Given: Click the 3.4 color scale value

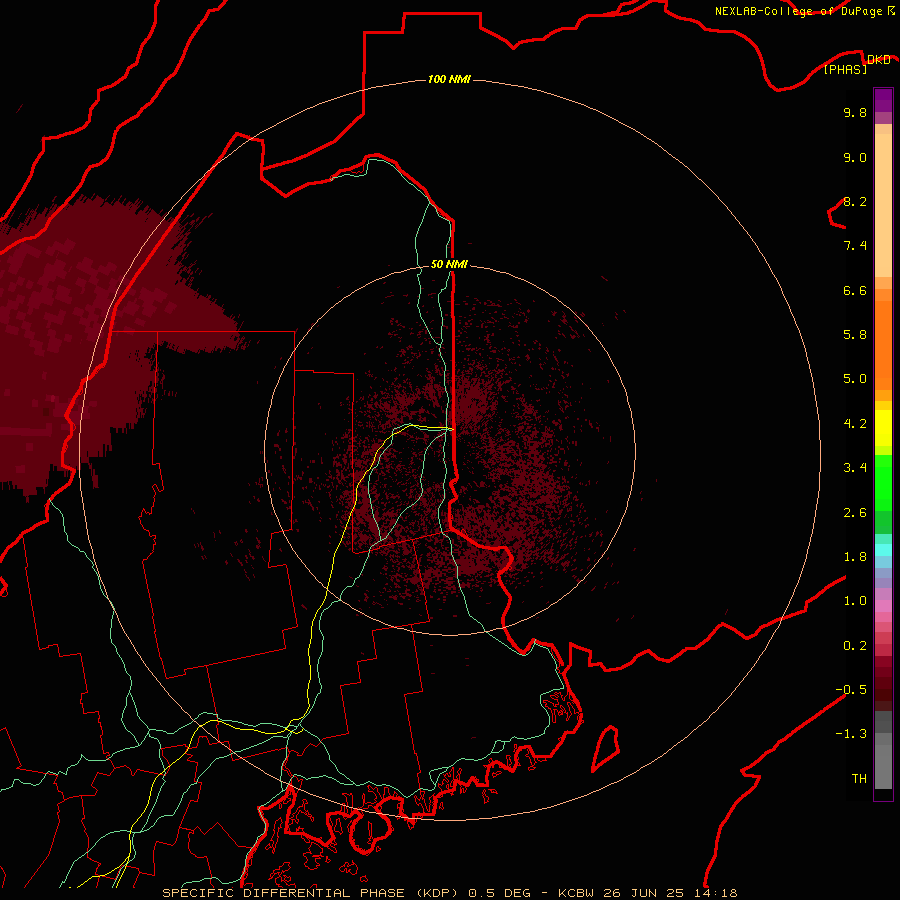Looking at the screenshot, I should coord(855,468).
